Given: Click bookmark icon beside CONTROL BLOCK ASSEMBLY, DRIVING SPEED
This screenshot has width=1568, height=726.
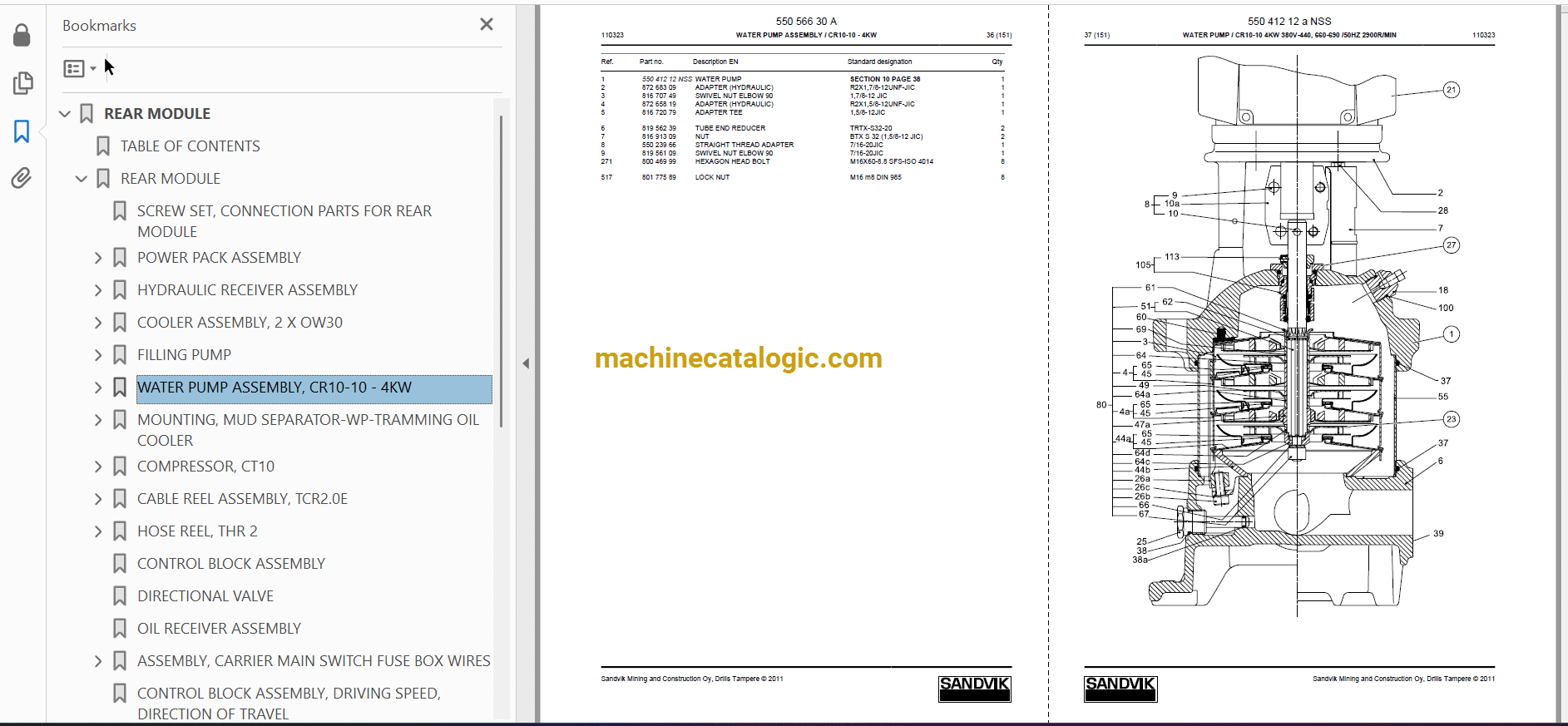Looking at the screenshot, I should [120, 694].
